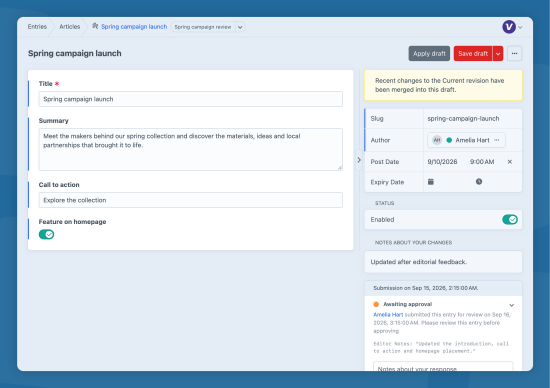Click the Call to action input field
550x388 pixels.
tap(190, 200)
